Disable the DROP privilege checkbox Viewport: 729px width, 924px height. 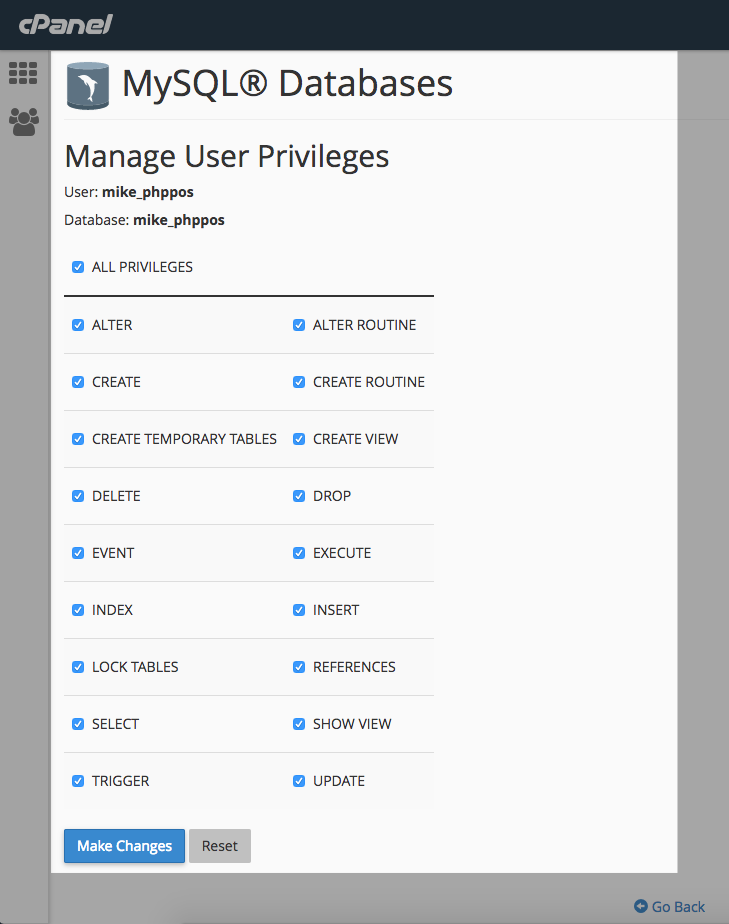(x=299, y=496)
